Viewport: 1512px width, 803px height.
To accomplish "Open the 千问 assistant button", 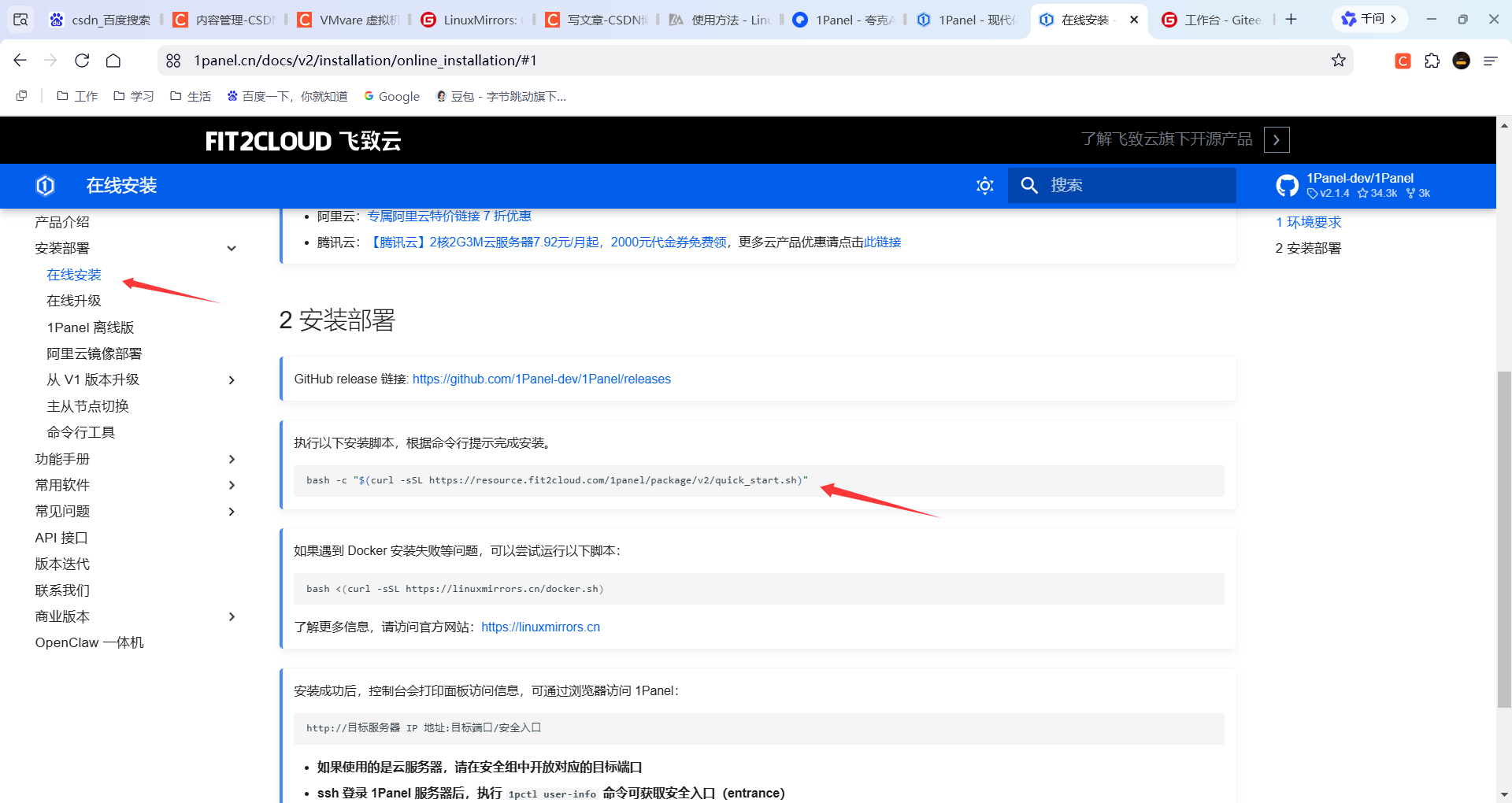I will pyautogui.click(x=1369, y=19).
